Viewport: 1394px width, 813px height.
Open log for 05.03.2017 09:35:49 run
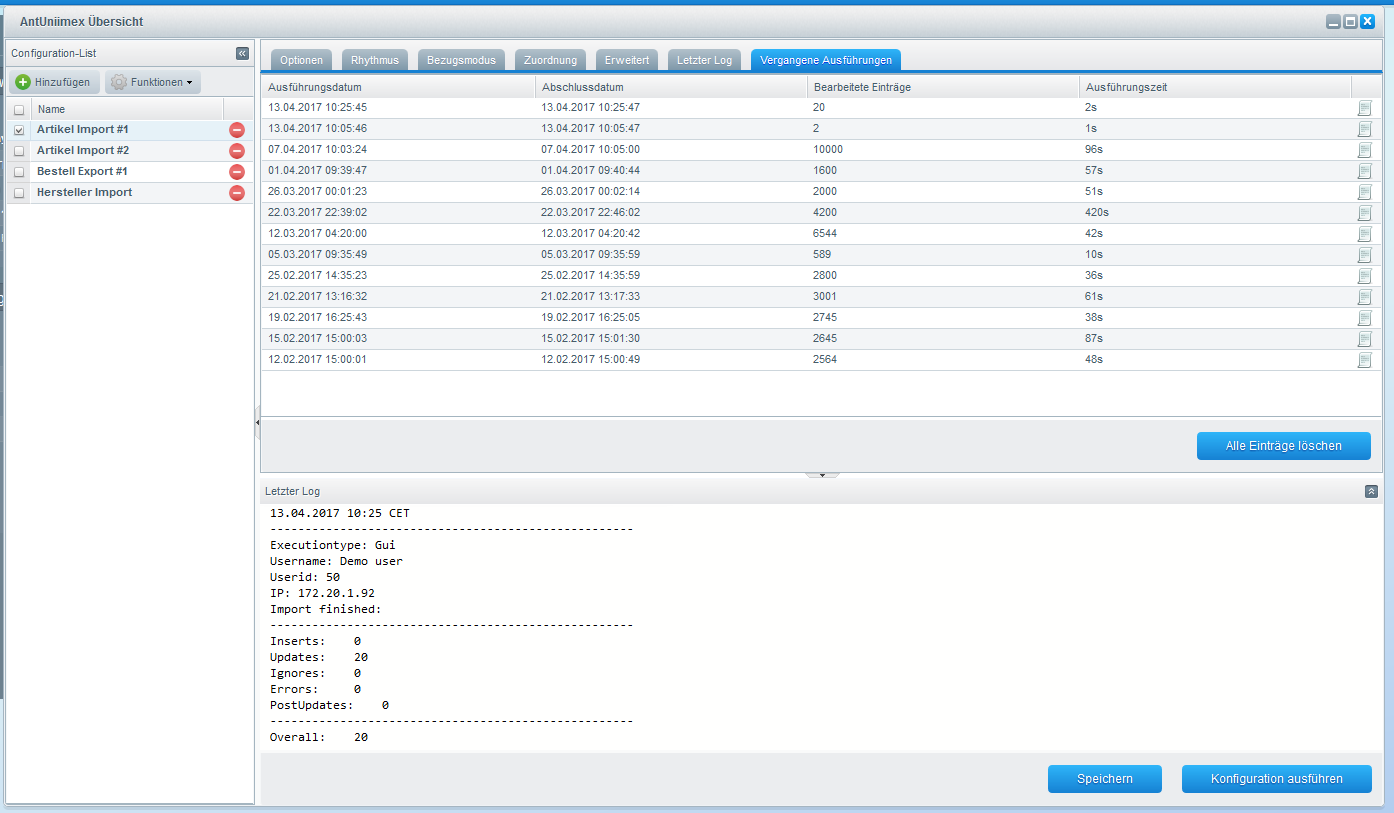click(x=1364, y=255)
